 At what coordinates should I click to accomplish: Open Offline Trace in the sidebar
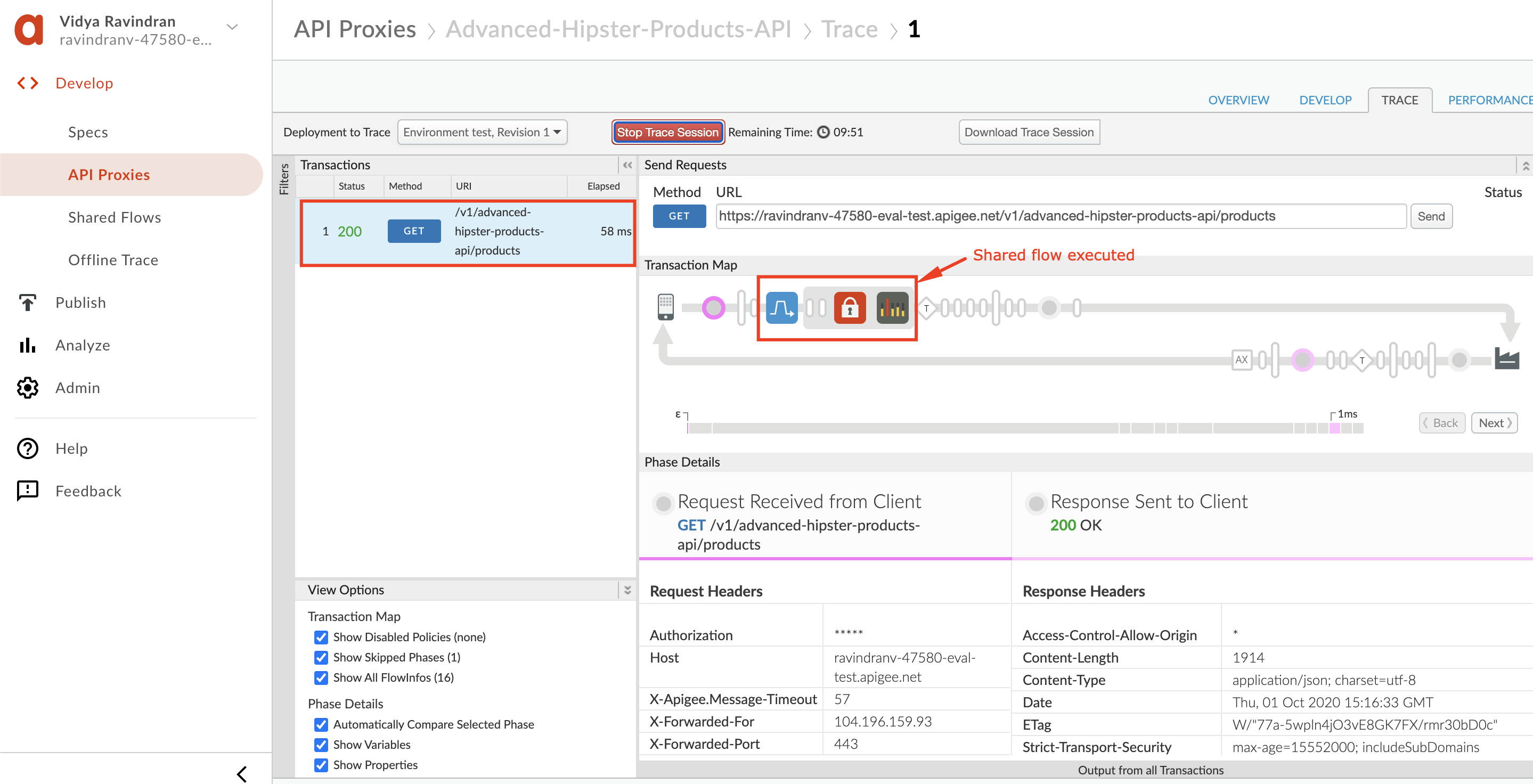coord(113,260)
